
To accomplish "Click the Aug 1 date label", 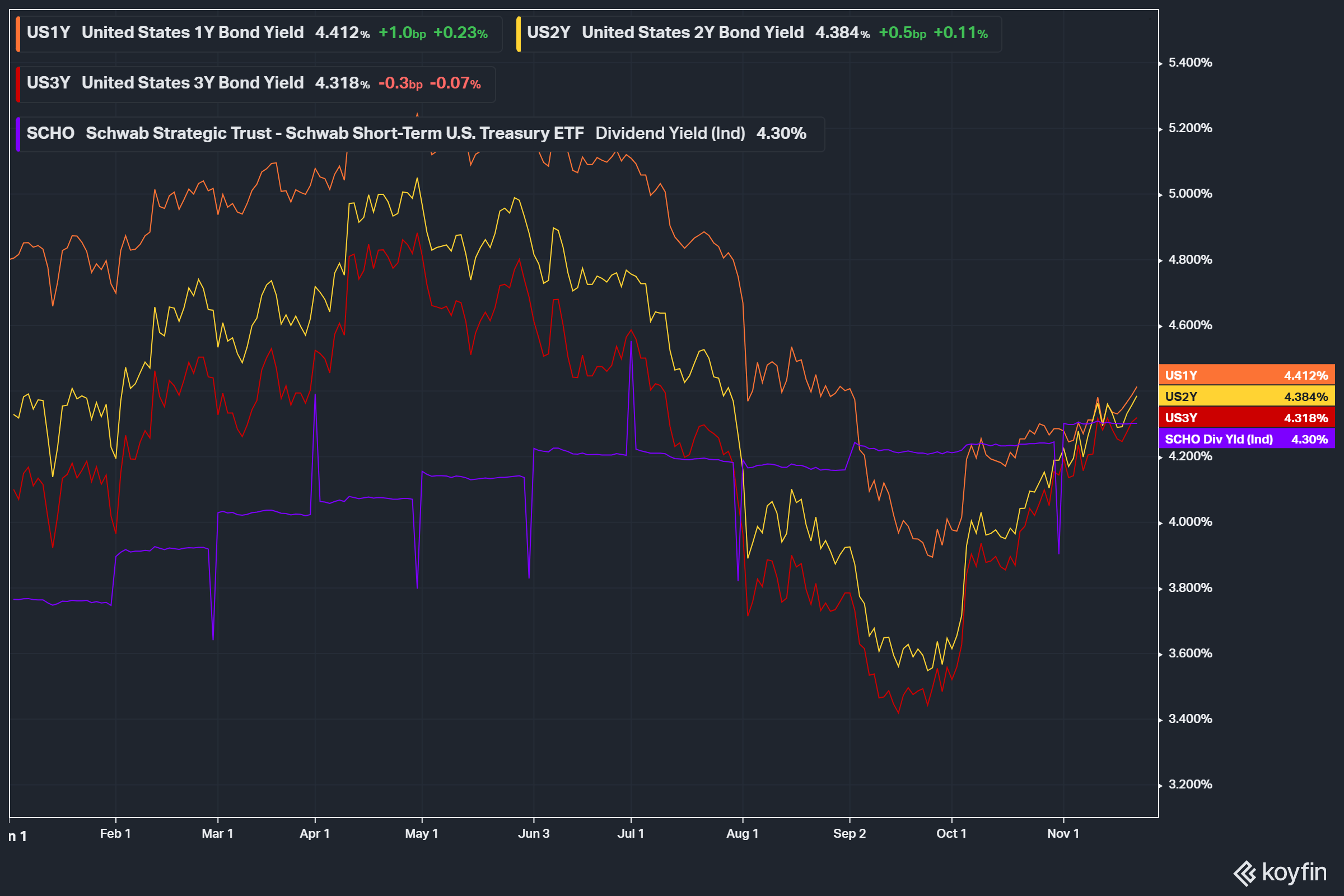I will click(x=741, y=833).
